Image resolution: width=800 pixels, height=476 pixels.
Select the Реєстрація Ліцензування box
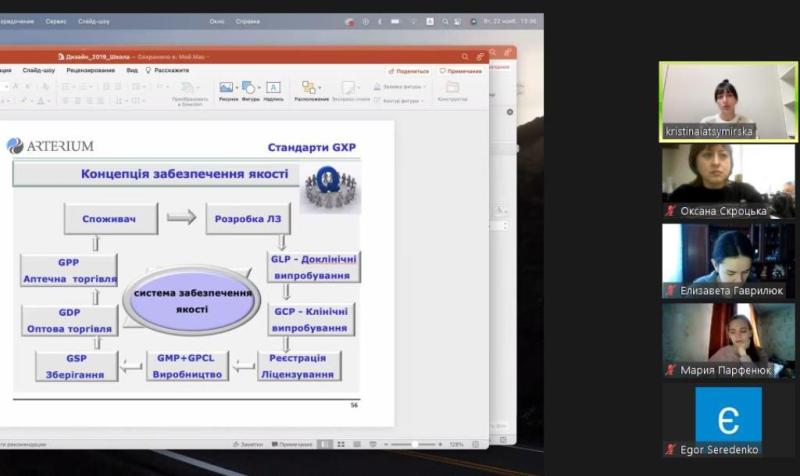click(298, 366)
